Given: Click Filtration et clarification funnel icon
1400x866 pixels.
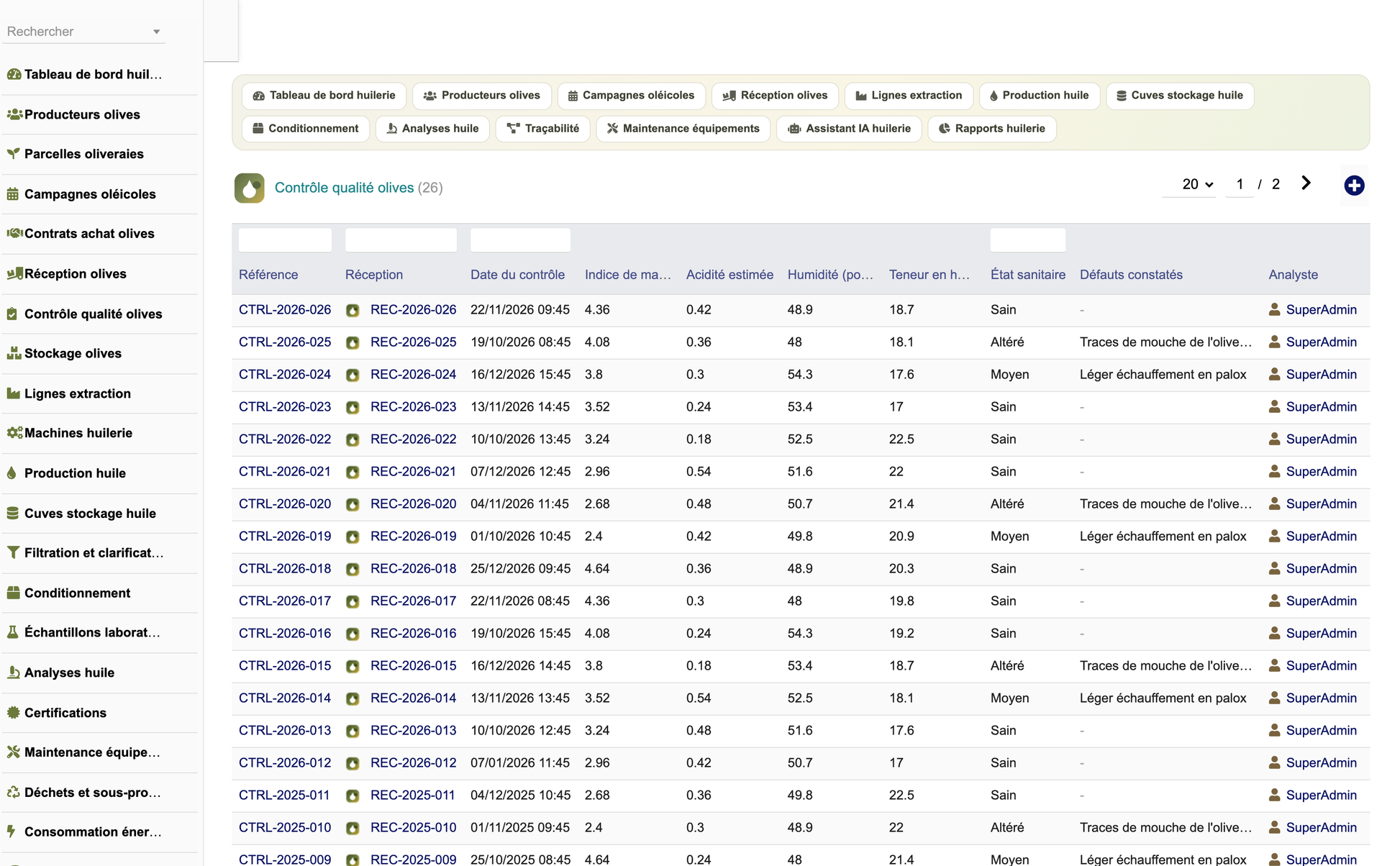Looking at the screenshot, I should click(13, 553).
